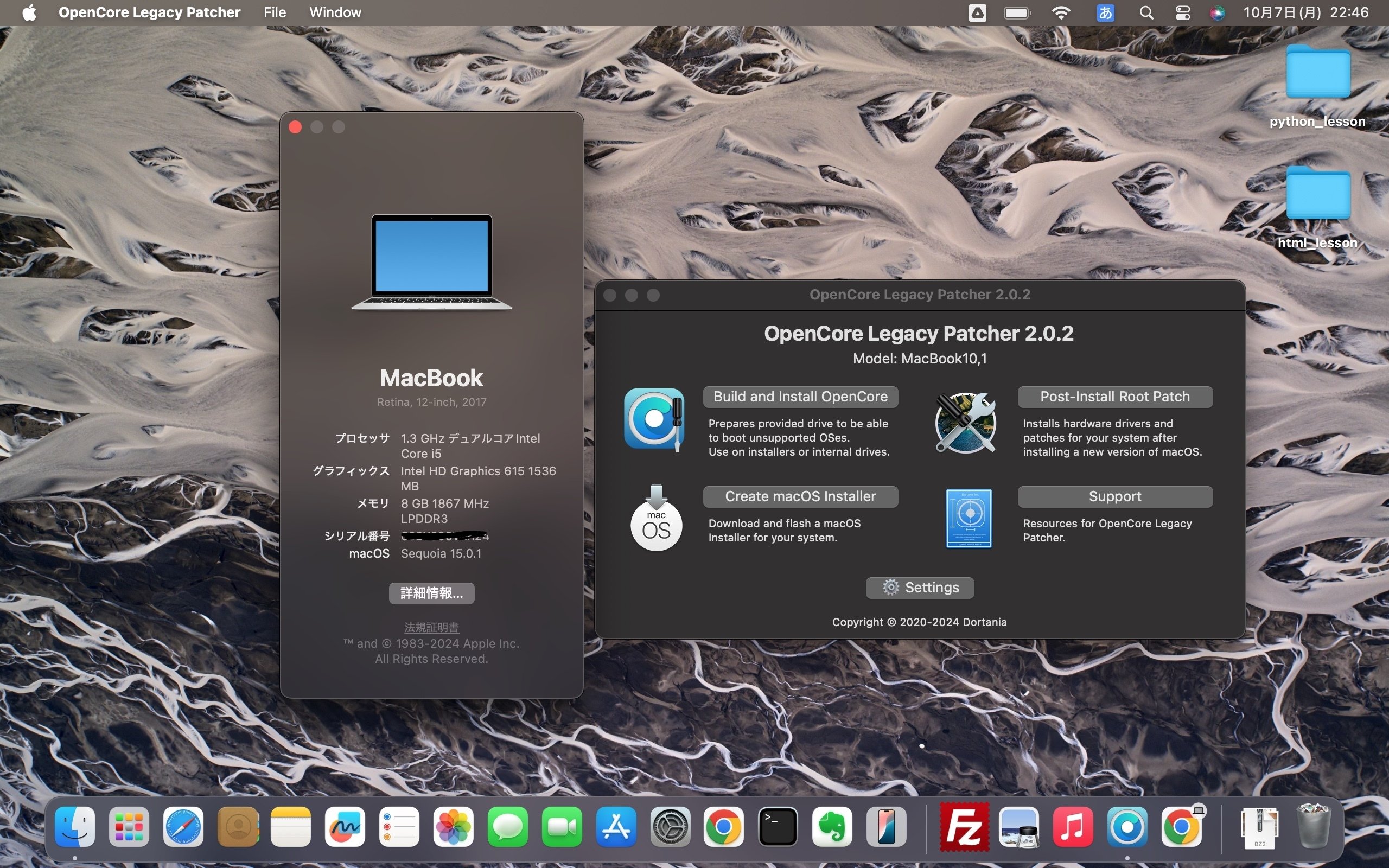Open Finder from the Dock
The height and width of the screenshot is (868, 1389).
coord(75,827)
